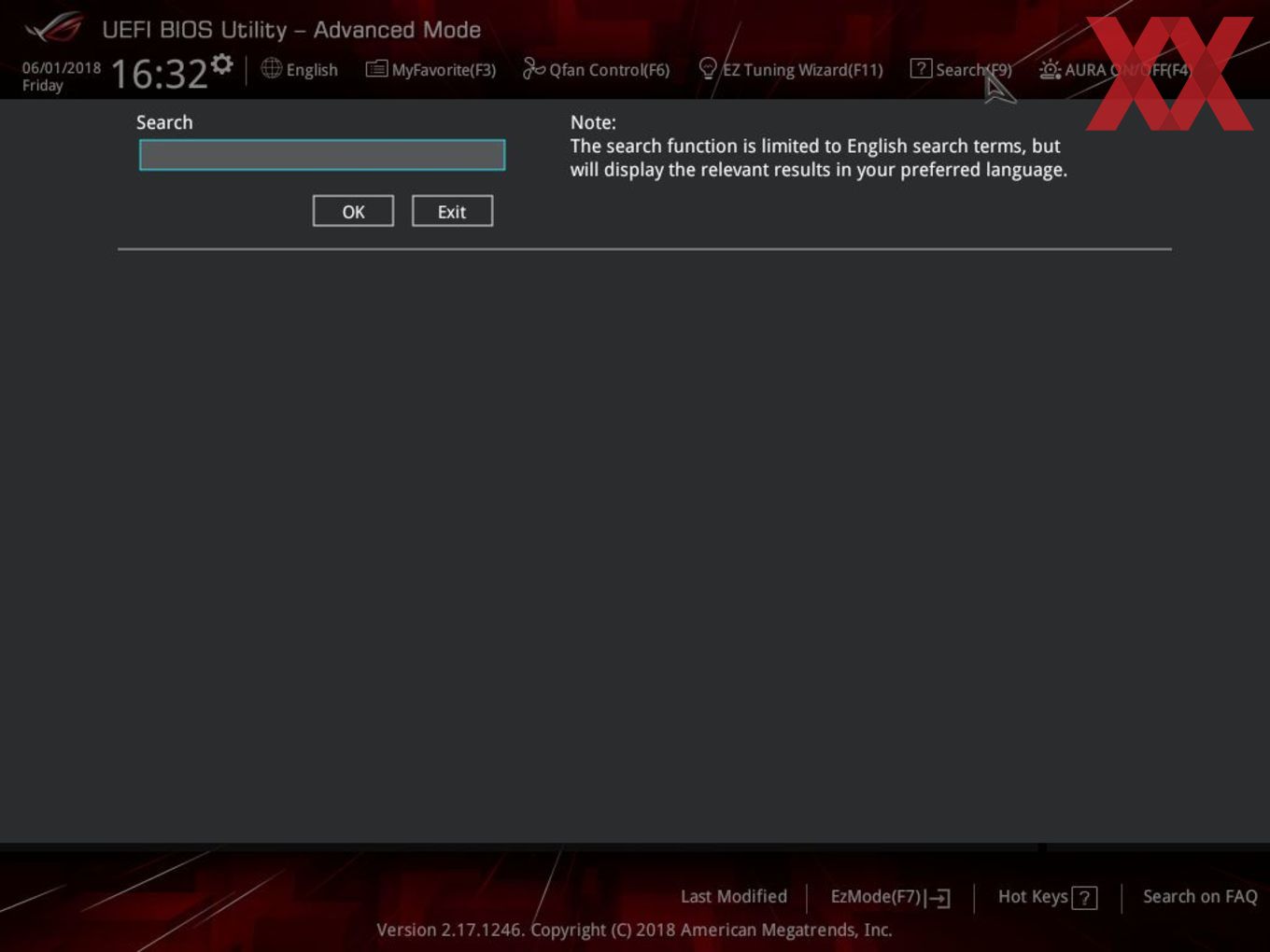Click the Hot Keys question mark icon
Viewport: 1270px width, 952px height.
[1084, 899]
